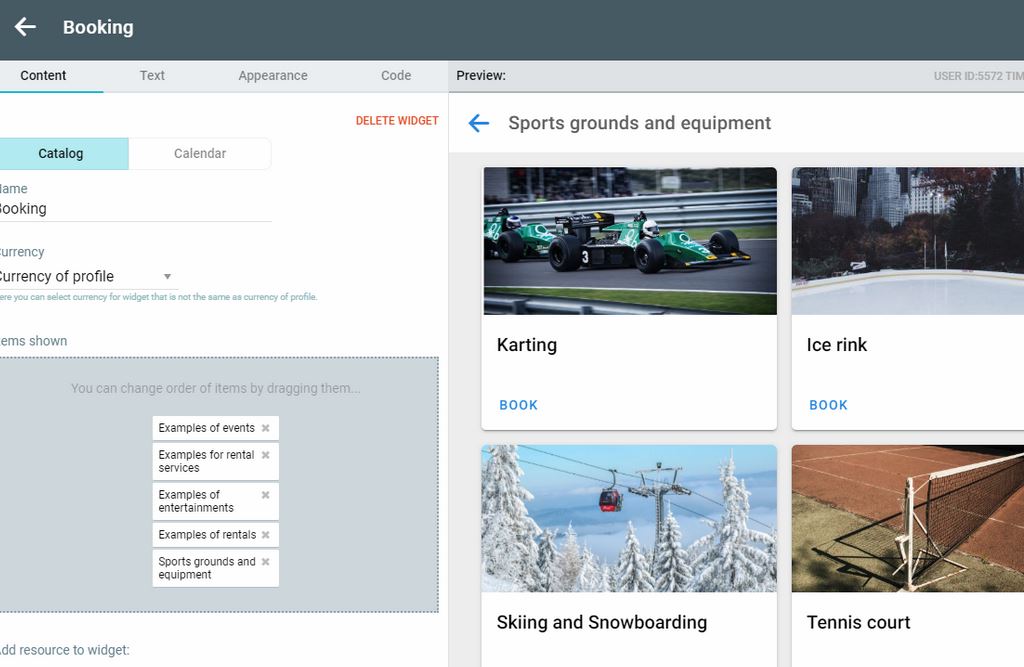Image resolution: width=1024 pixels, height=667 pixels.
Task: Click the drag-to-reorder hint text
Action: 216,388
